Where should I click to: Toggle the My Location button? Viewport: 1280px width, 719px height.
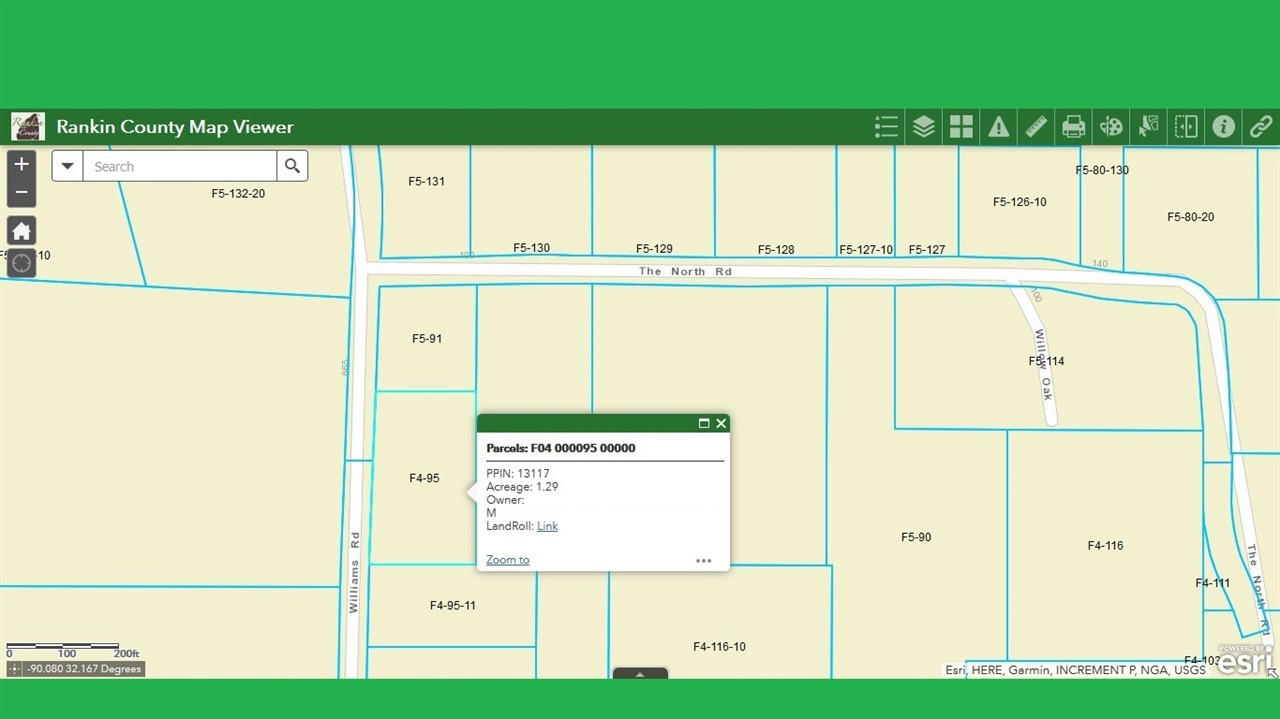[21, 263]
